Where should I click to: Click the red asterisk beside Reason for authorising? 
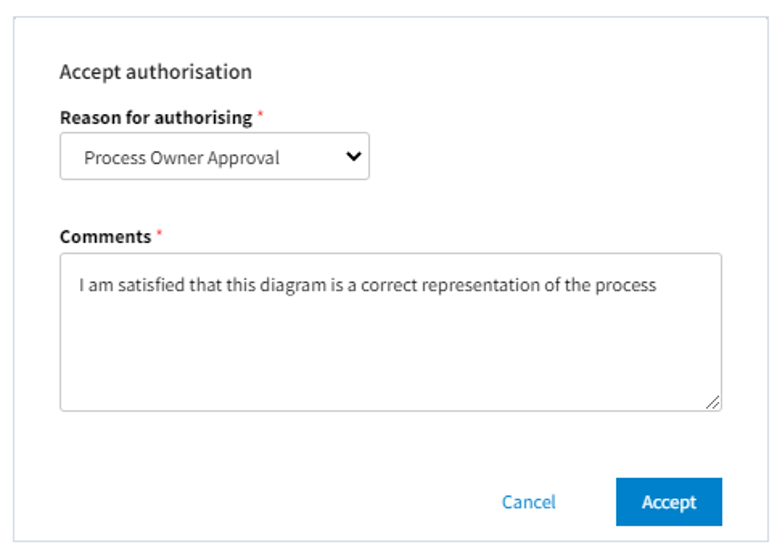261,116
